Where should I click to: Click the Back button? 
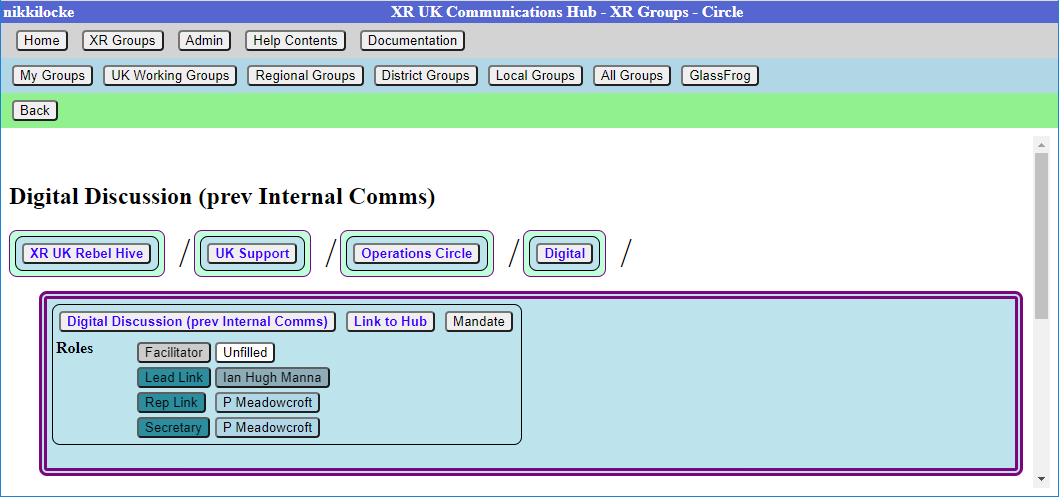[35, 111]
